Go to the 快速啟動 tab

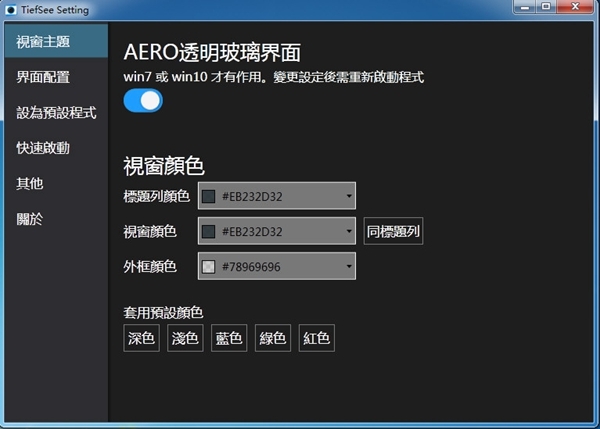56,148
